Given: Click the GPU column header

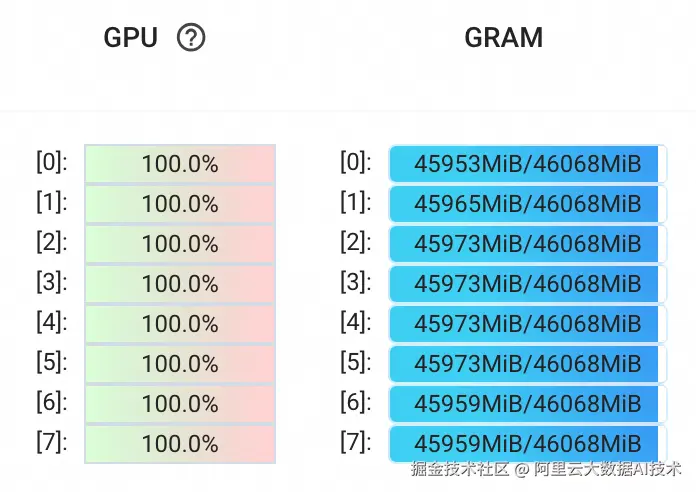Looking at the screenshot, I should [131, 38].
